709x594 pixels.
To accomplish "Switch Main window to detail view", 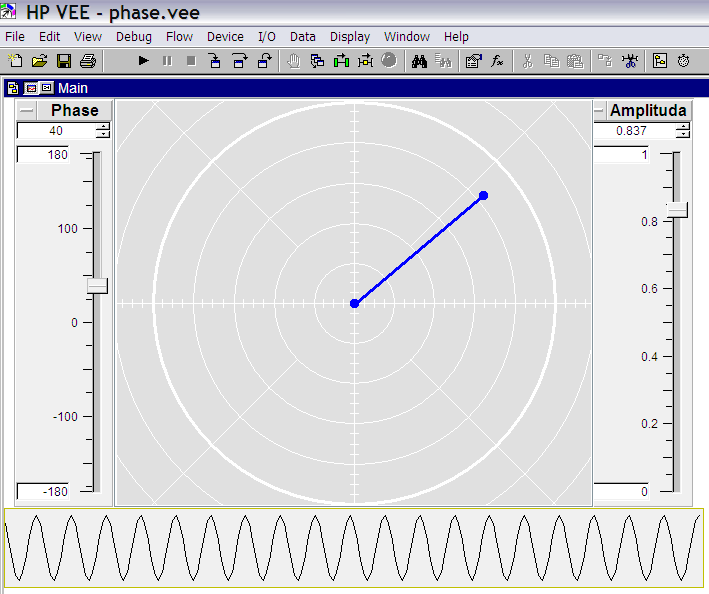I will click(47, 88).
